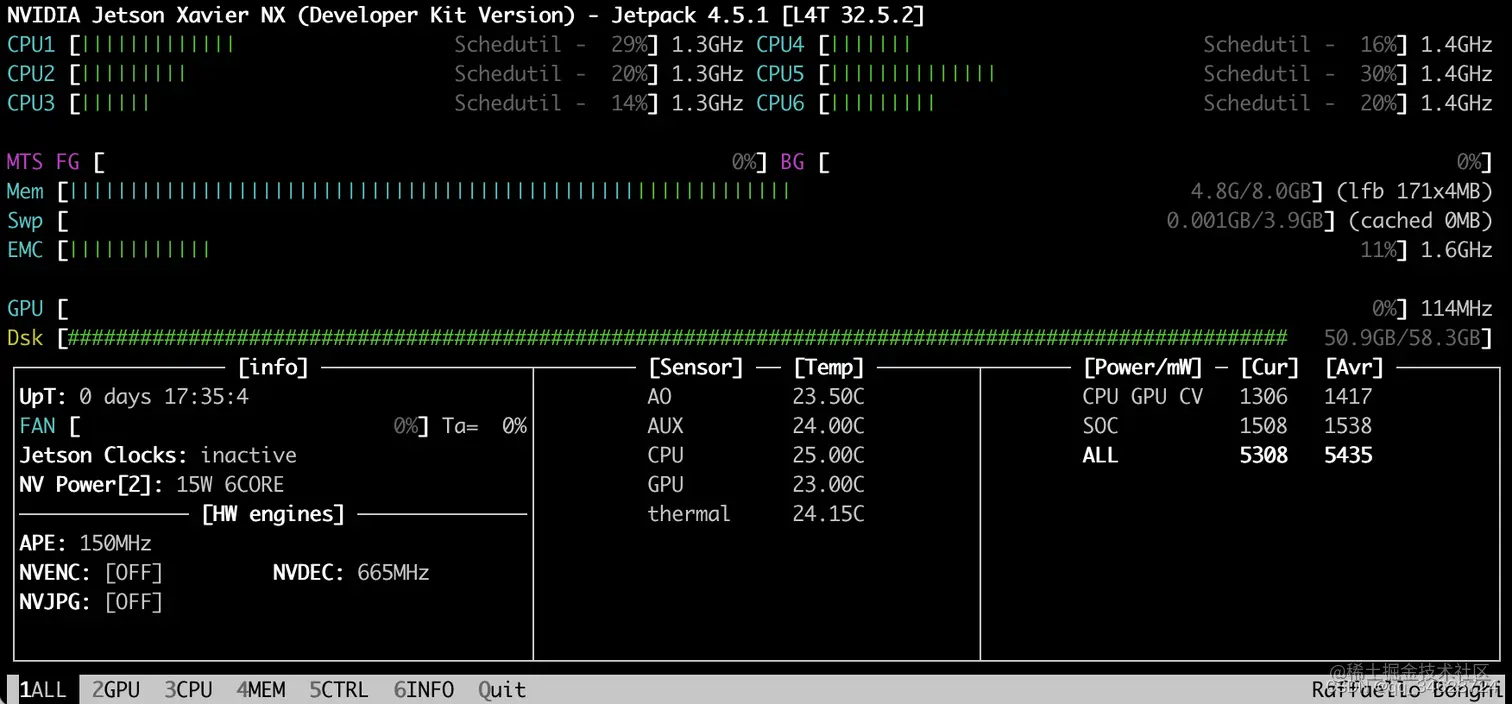Image resolution: width=1512 pixels, height=704 pixels.
Task: Click the GPU sensor '23.00C' value
Action: pyautogui.click(x=829, y=485)
